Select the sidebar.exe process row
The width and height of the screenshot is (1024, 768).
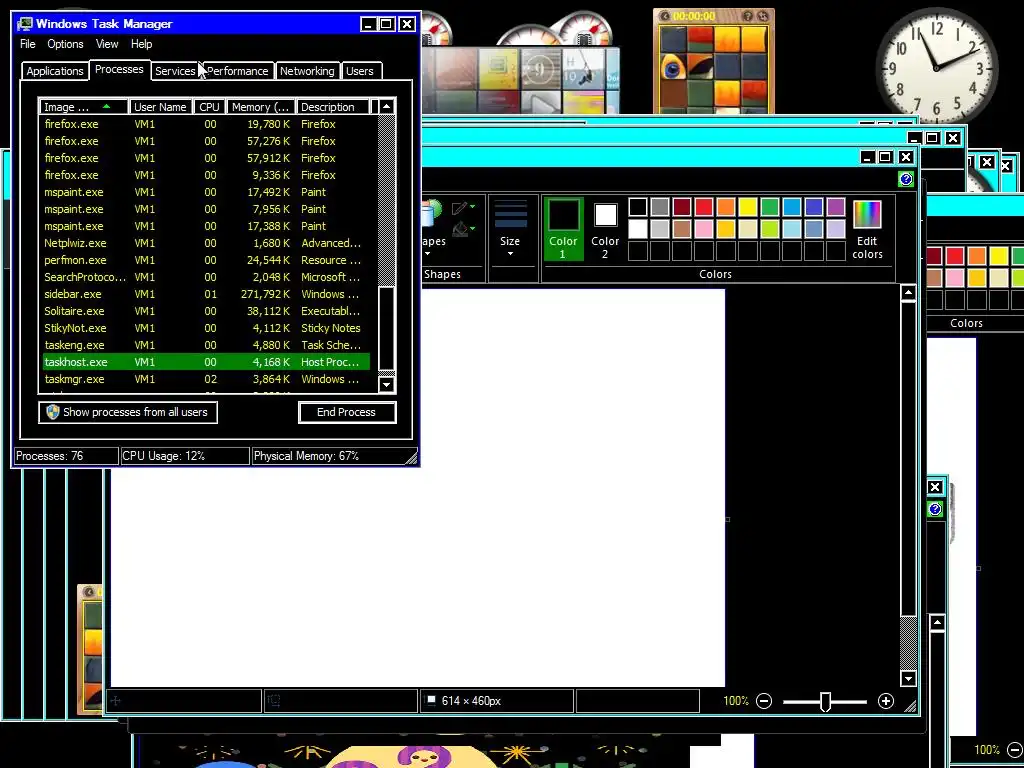point(206,294)
